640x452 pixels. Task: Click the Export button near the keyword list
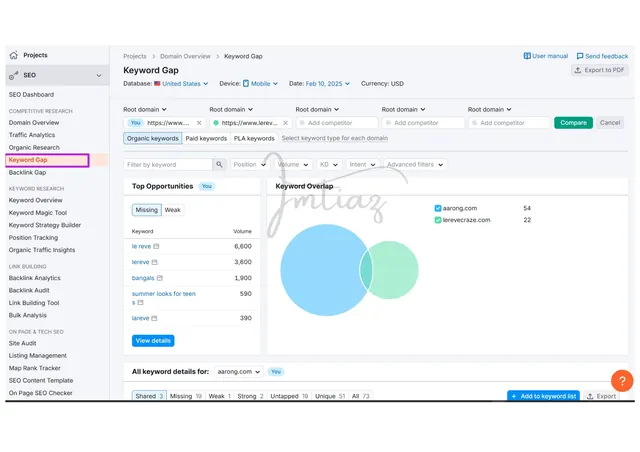602,396
